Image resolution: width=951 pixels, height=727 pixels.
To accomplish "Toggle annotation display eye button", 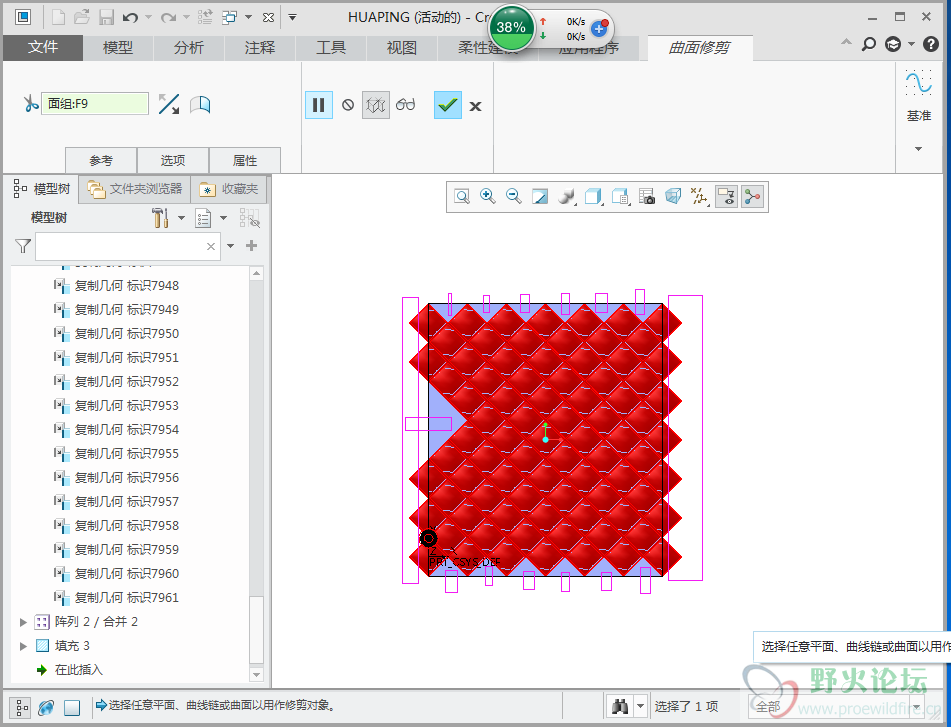I will tap(727, 196).
